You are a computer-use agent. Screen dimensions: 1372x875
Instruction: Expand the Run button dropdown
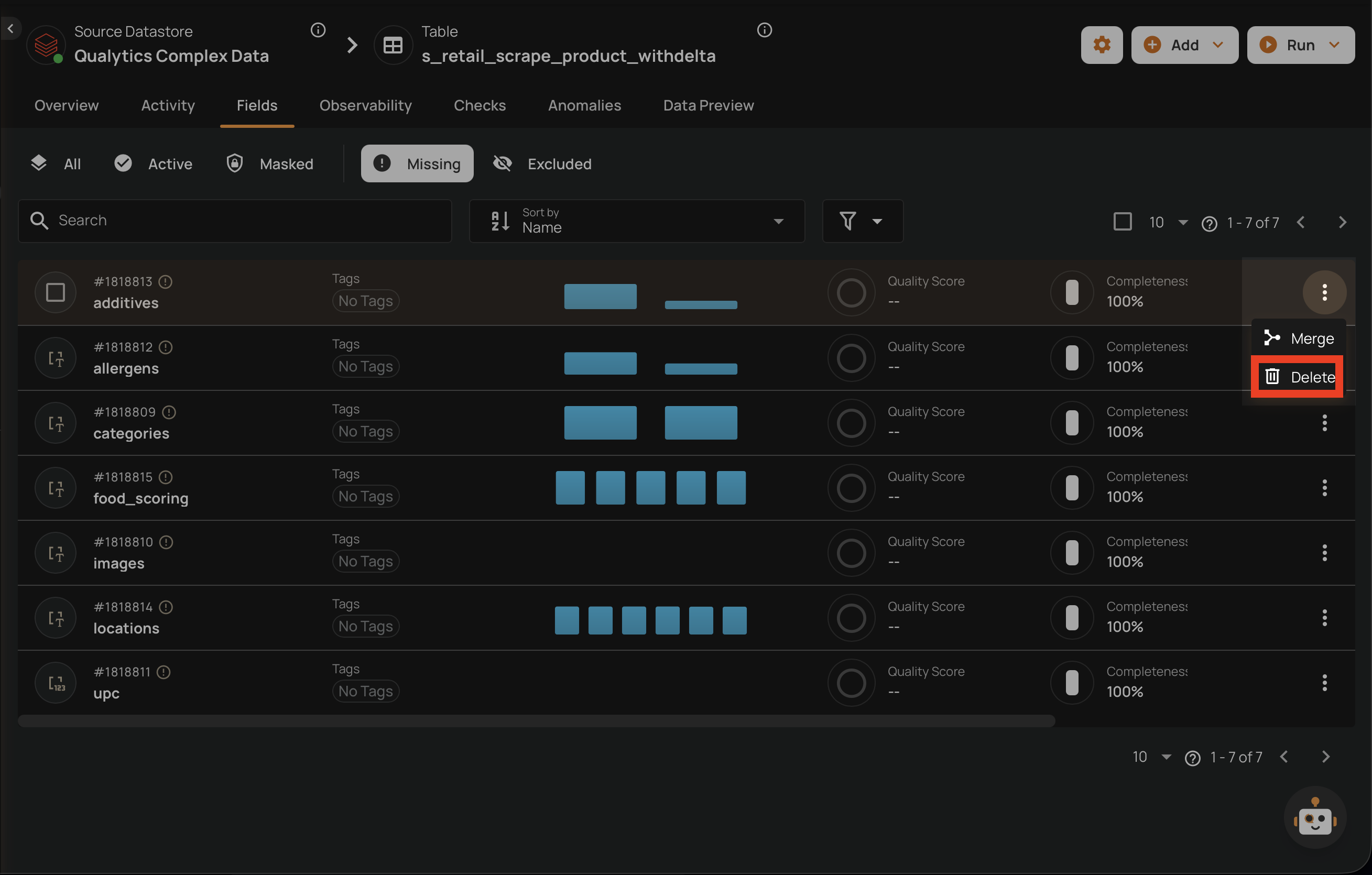point(1334,45)
